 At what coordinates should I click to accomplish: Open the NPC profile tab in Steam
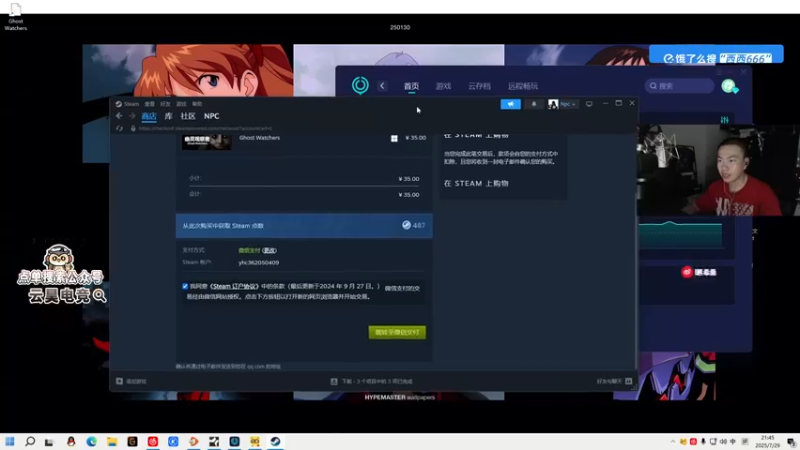pyautogui.click(x=212, y=116)
